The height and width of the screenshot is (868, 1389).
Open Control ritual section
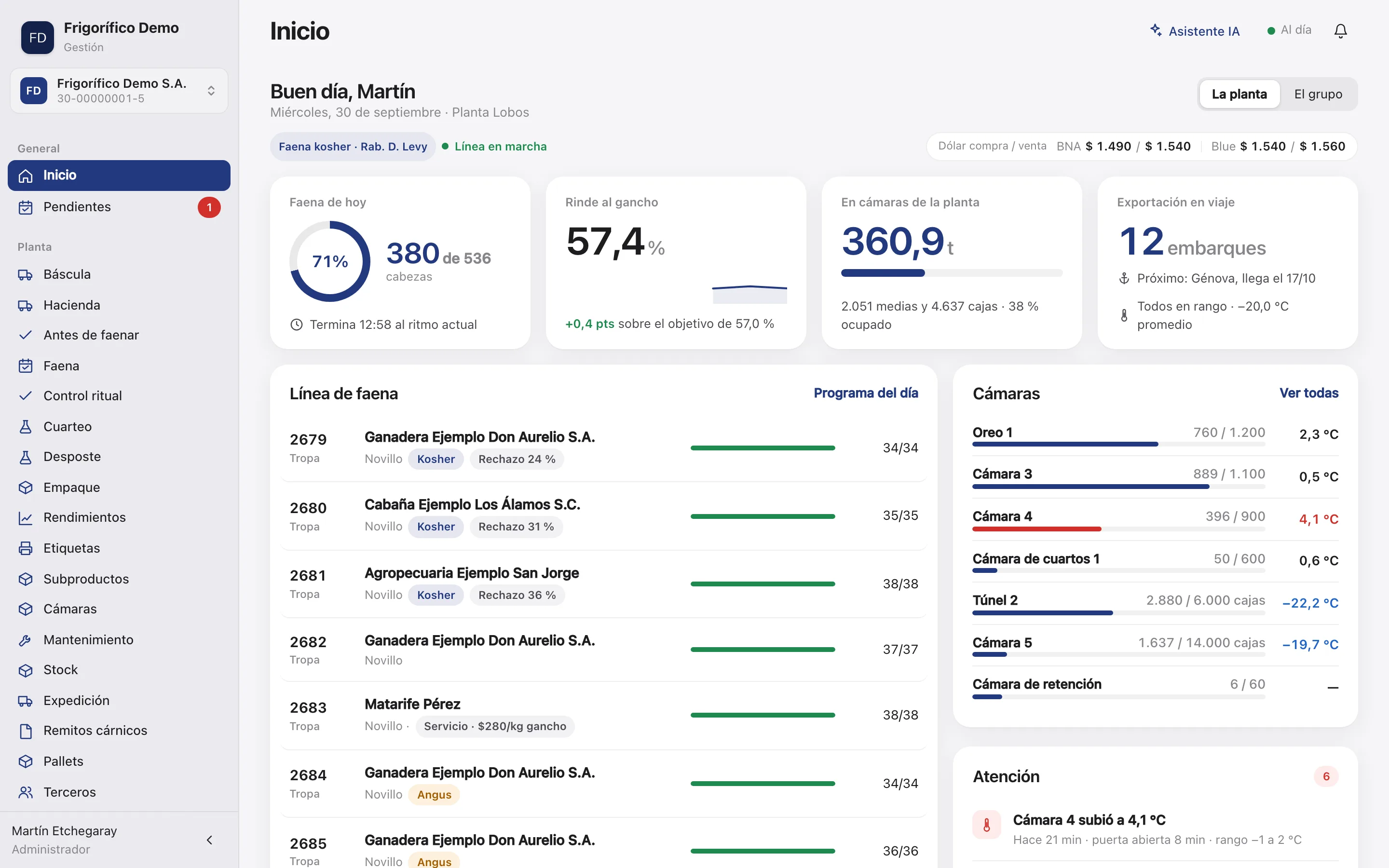click(x=119, y=396)
